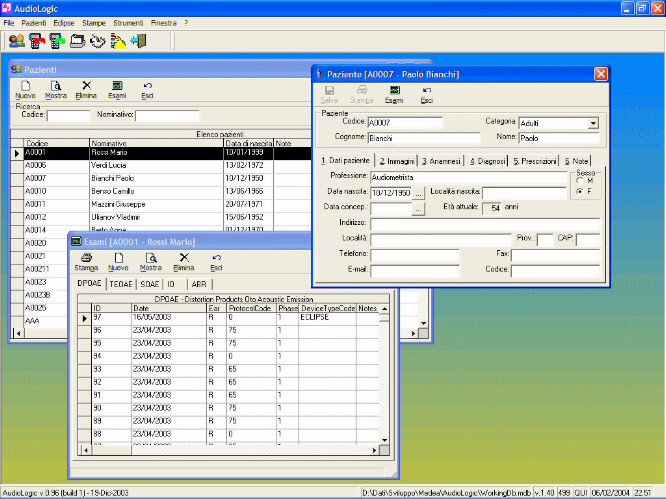Click the Professione field containing Audiometrista

click(469, 178)
